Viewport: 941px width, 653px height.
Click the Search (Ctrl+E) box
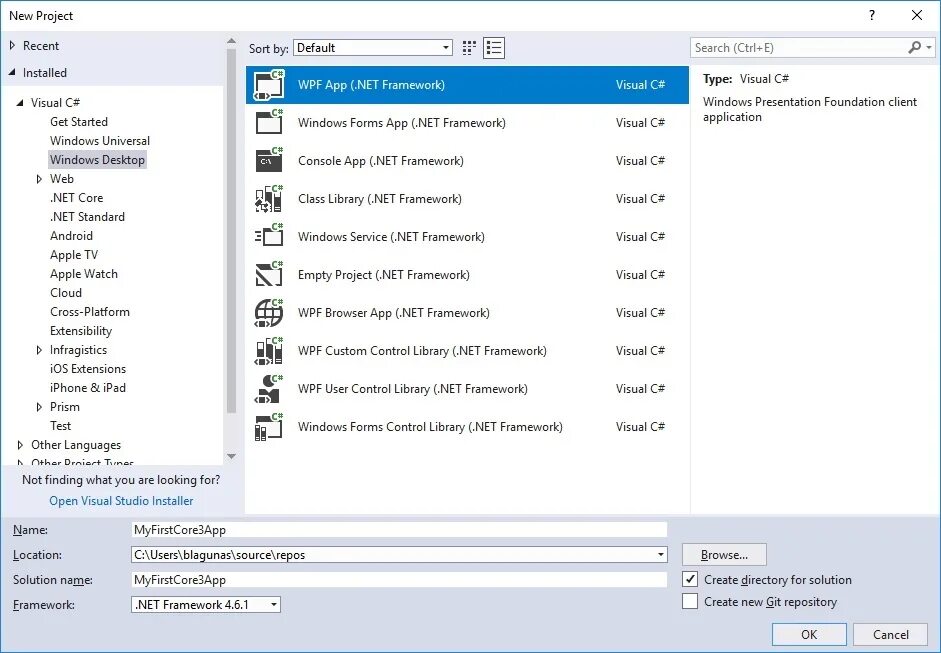(x=799, y=47)
